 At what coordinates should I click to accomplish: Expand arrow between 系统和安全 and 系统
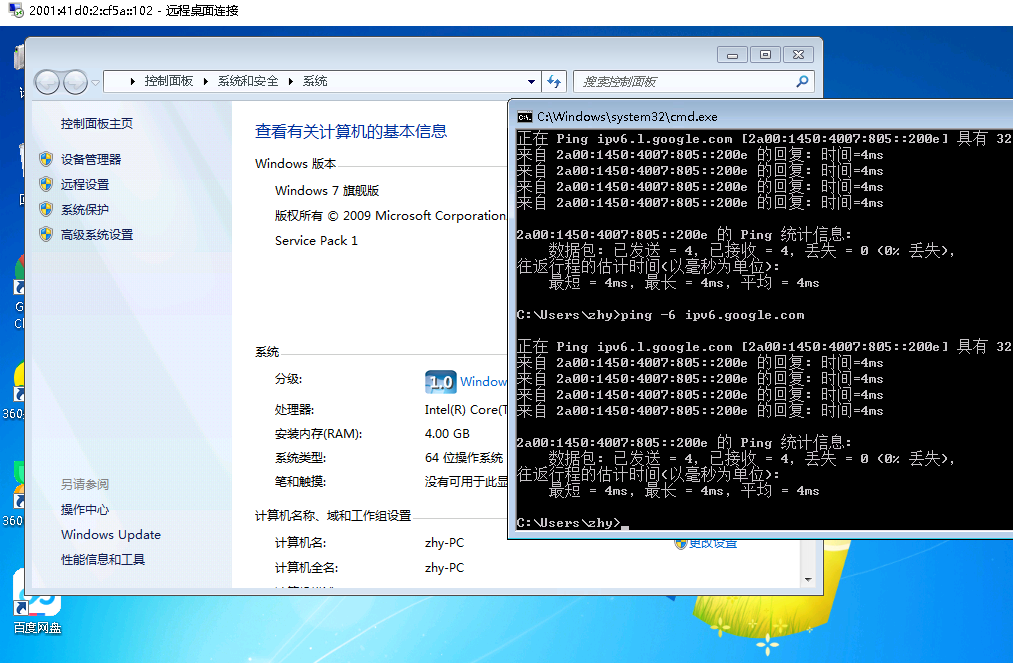point(291,81)
